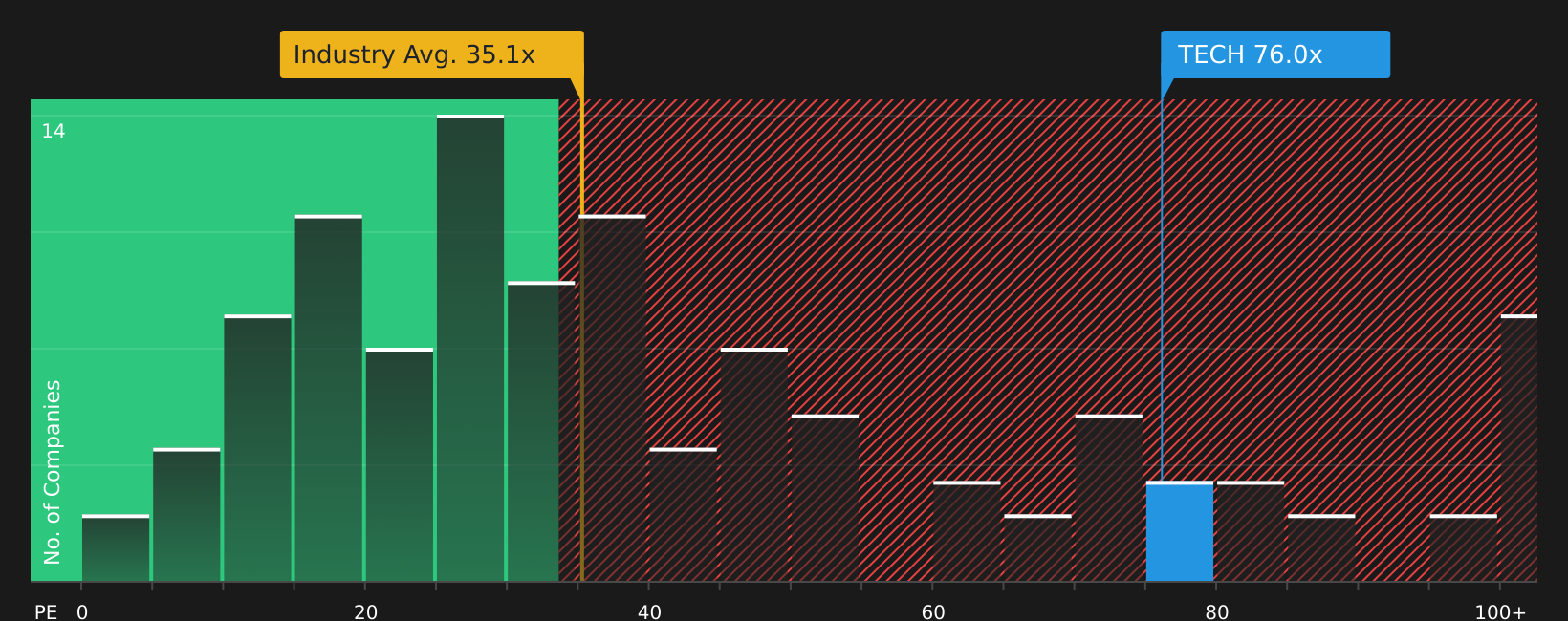Click the first bar at PE 0-5

116,548
